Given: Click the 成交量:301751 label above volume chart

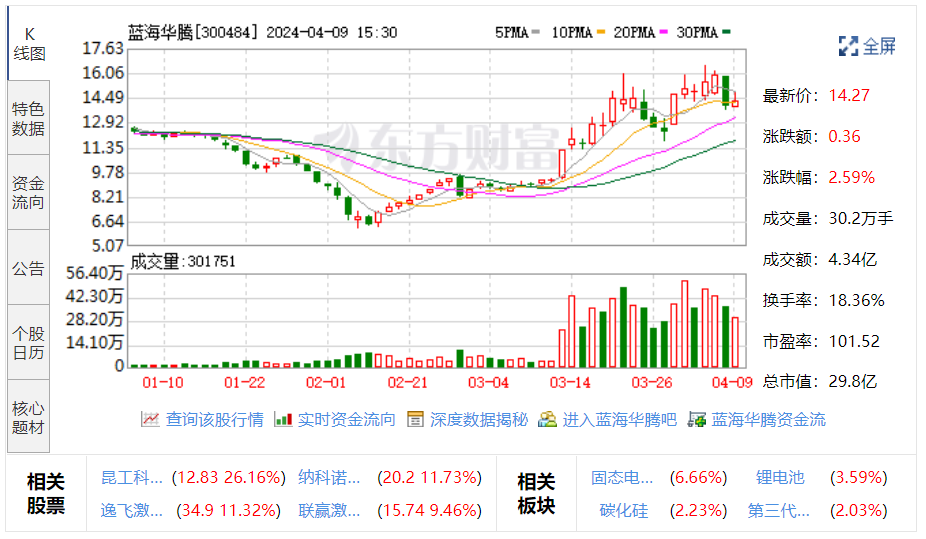Looking at the screenshot, I should coord(182,262).
